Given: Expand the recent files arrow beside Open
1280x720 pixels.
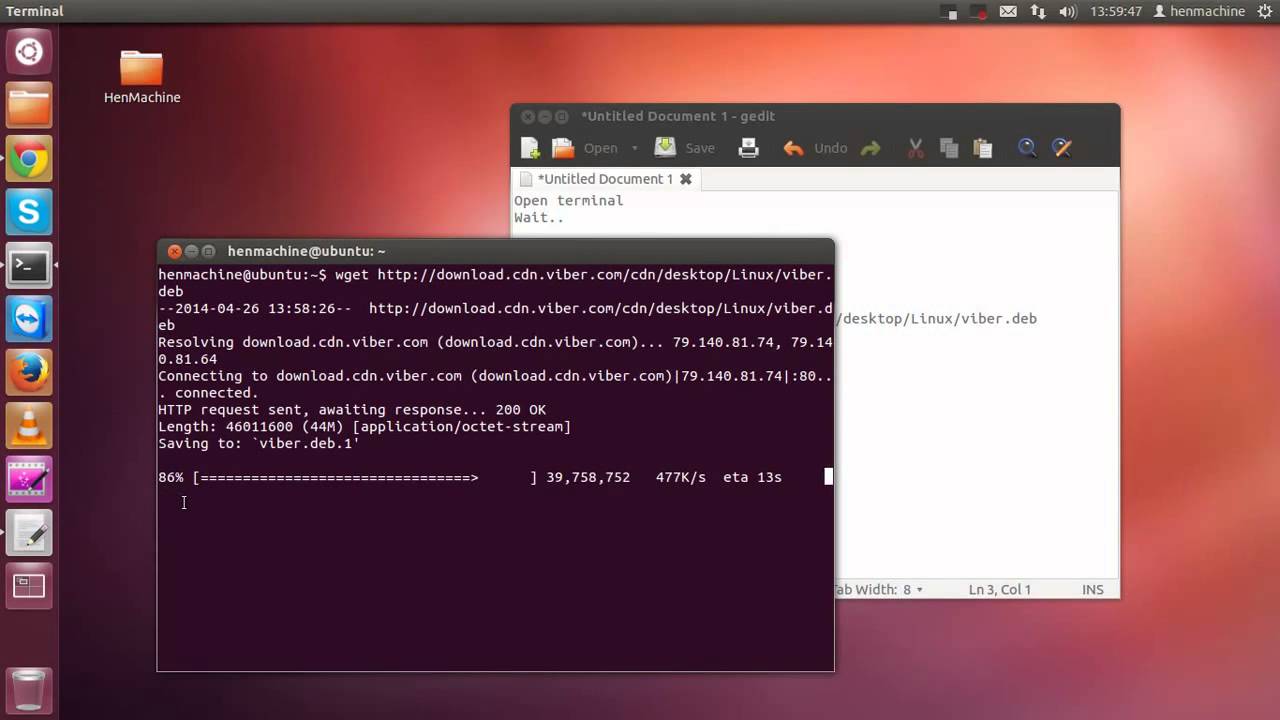Looking at the screenshot, I should [x=634, y=148].
